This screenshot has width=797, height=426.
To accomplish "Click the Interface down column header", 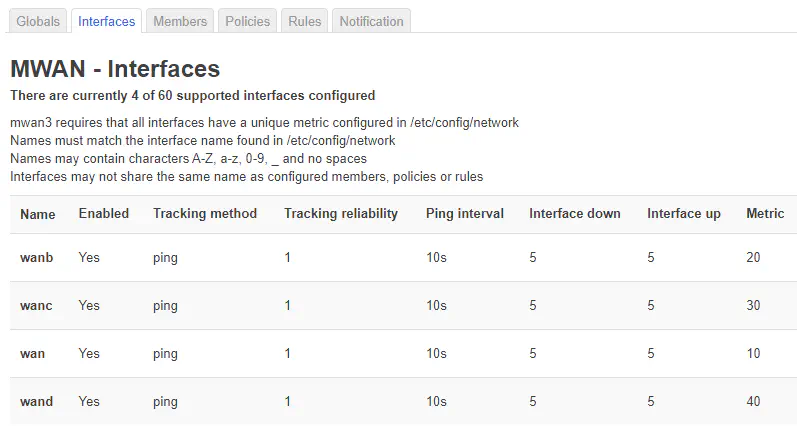I will (575, 213).
